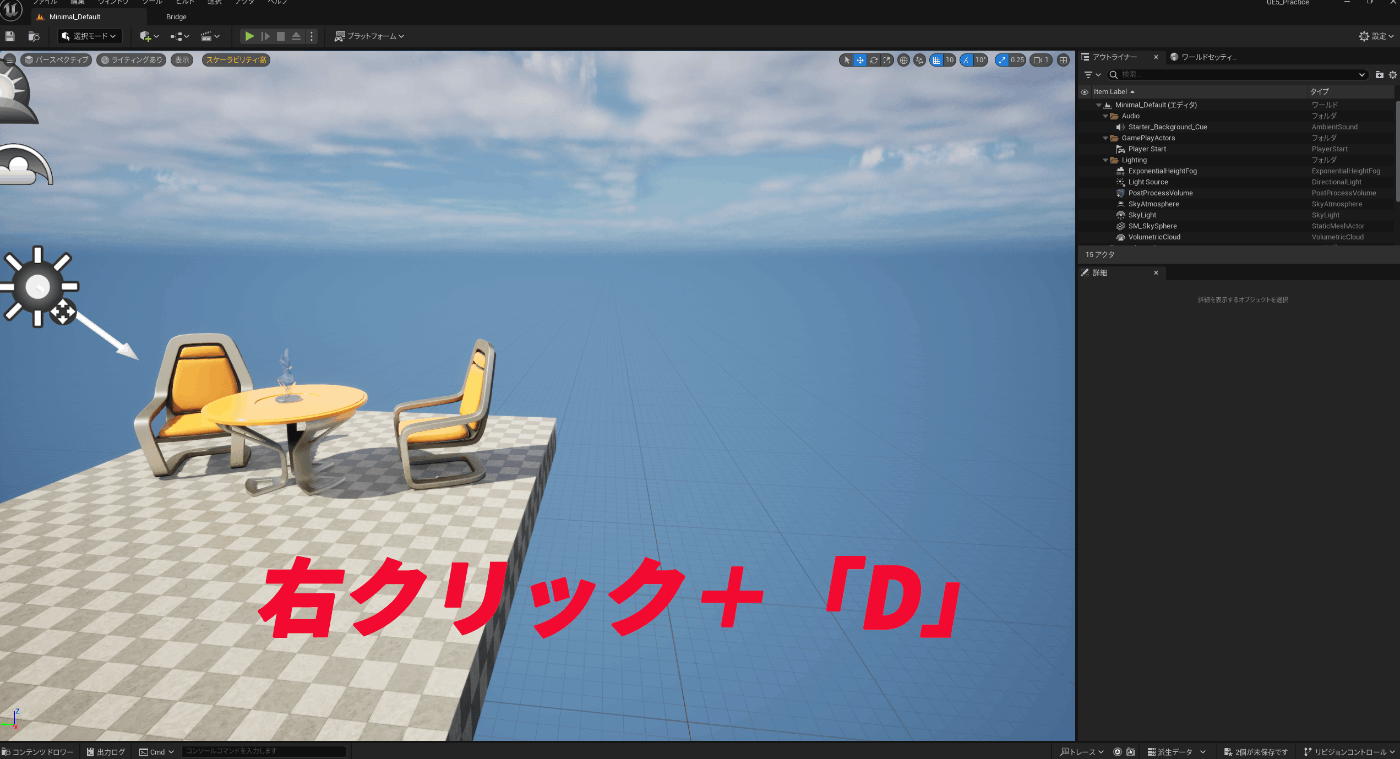Click the Stop playback button
The image size is (1400, 759).
point(281,36)
